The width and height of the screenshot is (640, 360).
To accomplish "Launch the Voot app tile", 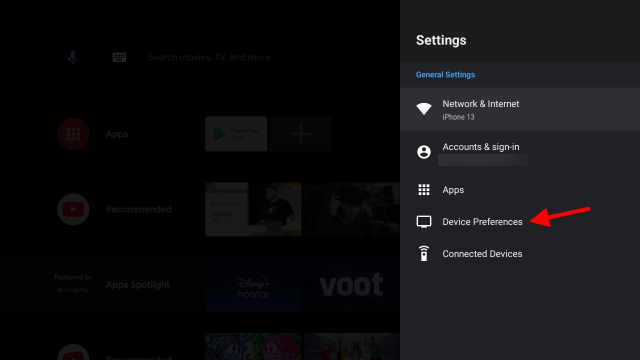I will [351, 284].
